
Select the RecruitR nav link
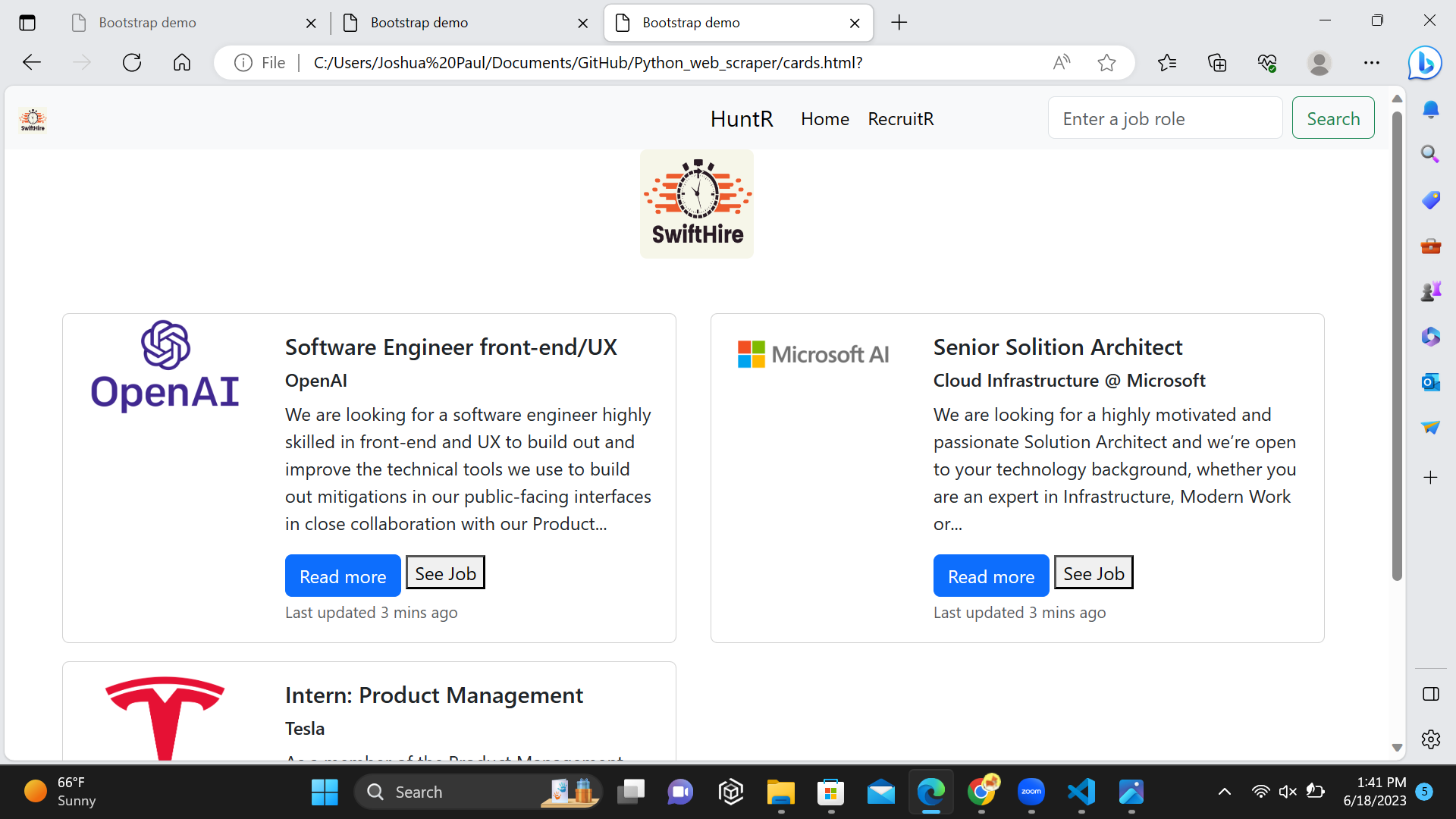point(900,119)
